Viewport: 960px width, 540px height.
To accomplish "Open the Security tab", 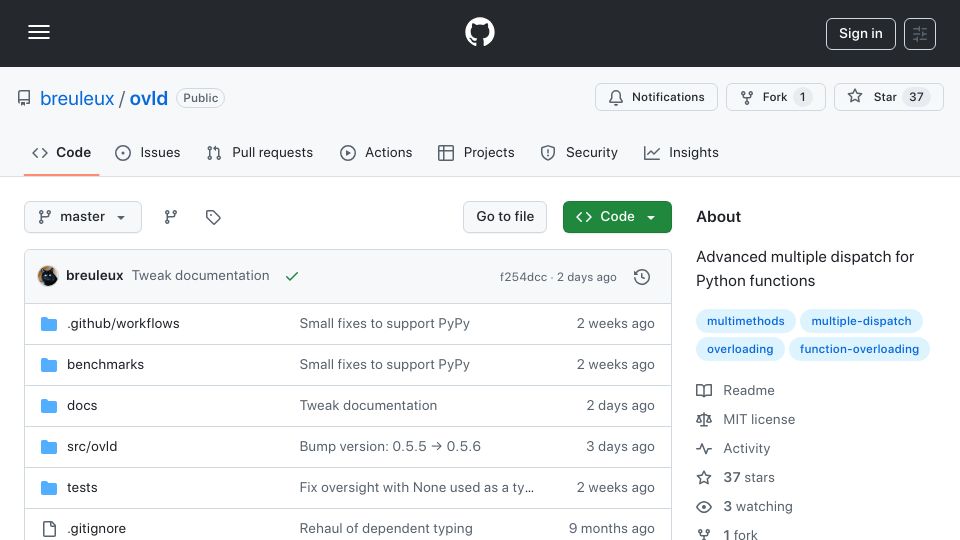I will [579, 152].
